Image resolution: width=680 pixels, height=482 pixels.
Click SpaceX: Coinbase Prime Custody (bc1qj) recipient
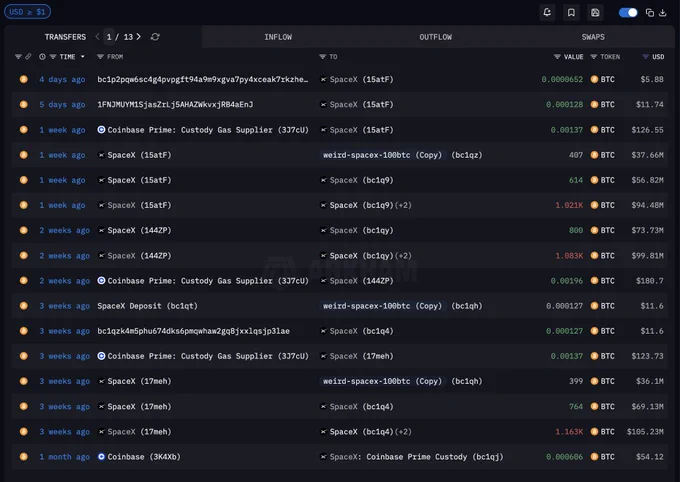point(412,457)
